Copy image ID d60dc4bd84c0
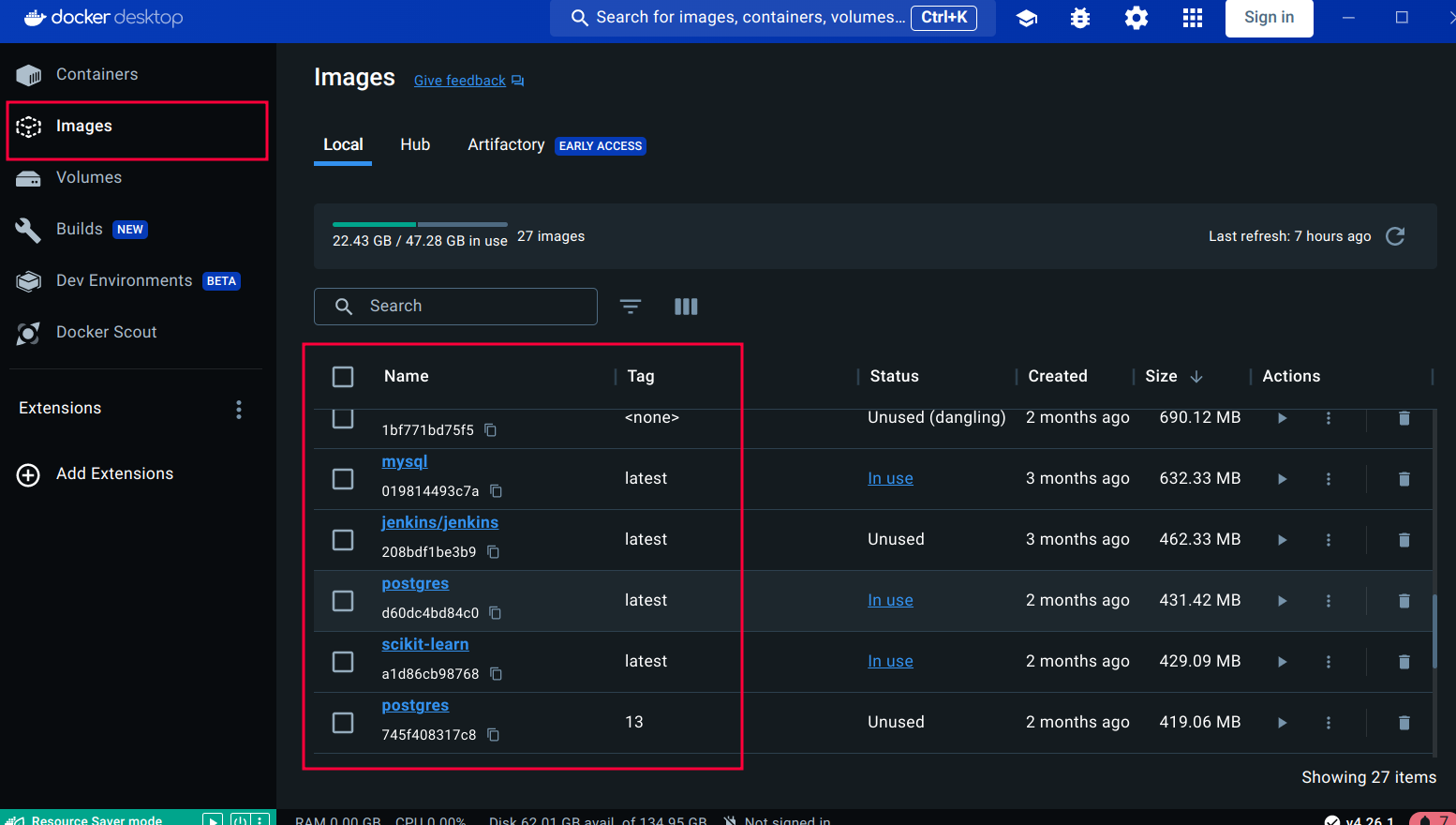Viewport: 1456px width, 825px height. [x=496, y=613]
